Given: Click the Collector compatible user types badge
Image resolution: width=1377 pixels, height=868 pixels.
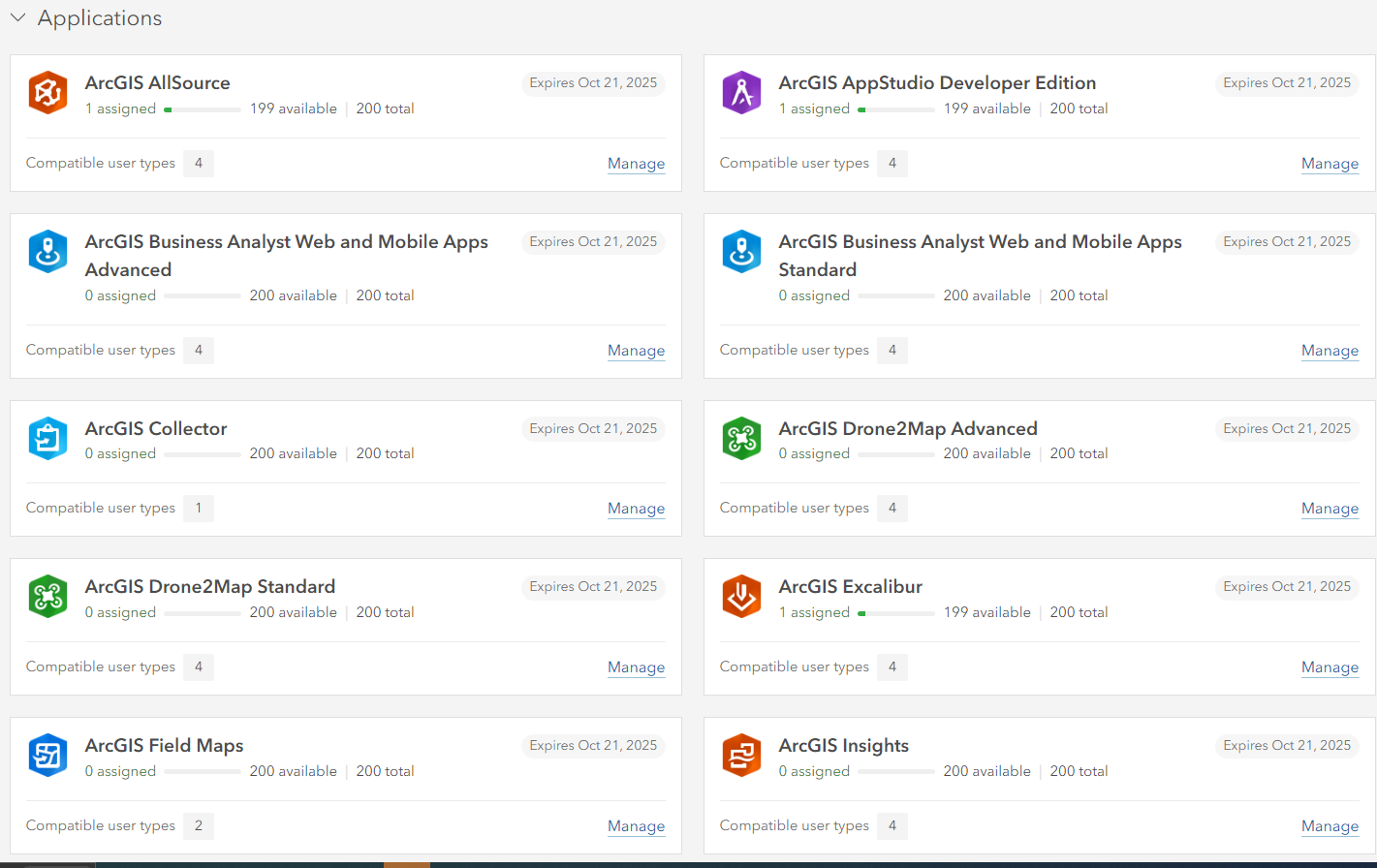Looking at the screenshot, I should (199, 508).
